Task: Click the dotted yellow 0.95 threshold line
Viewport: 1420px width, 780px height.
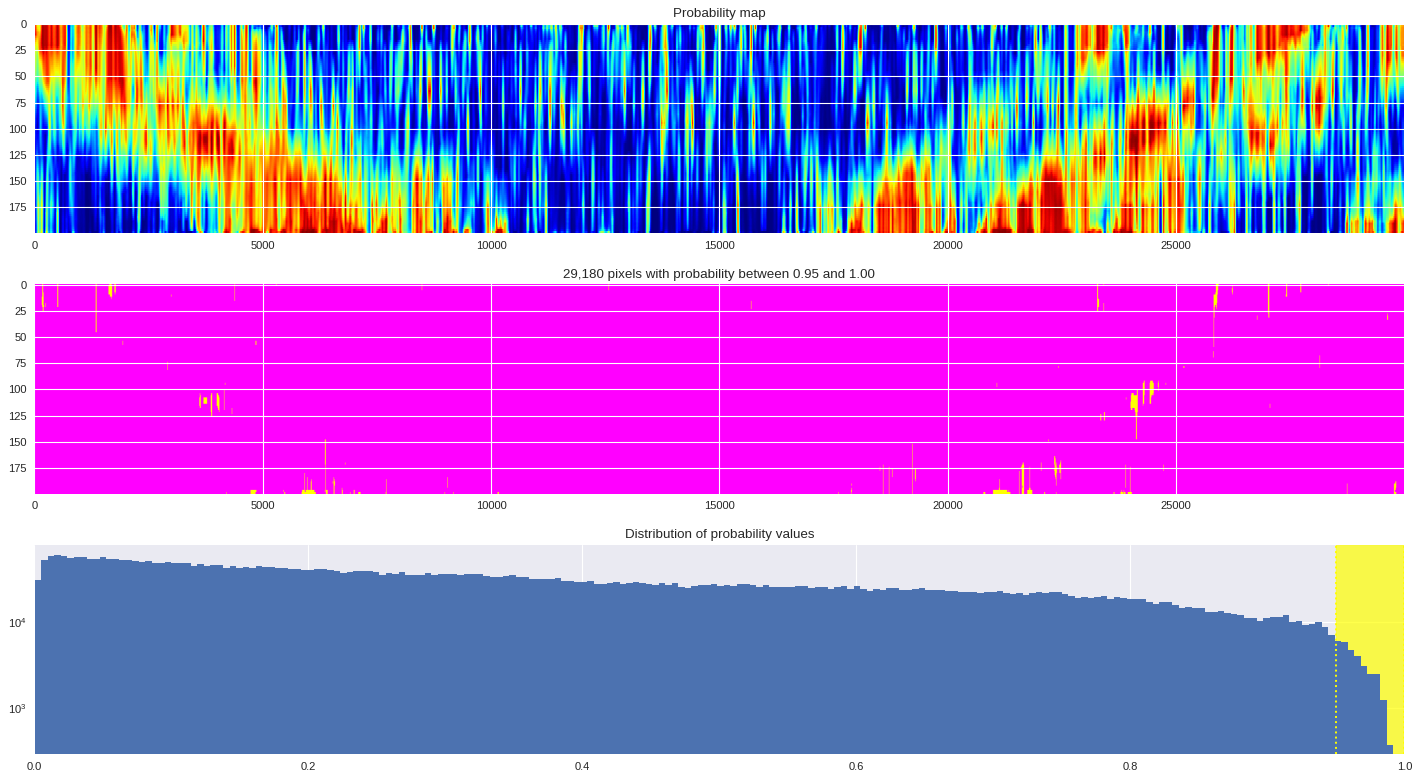Action: click(1336, 700)
